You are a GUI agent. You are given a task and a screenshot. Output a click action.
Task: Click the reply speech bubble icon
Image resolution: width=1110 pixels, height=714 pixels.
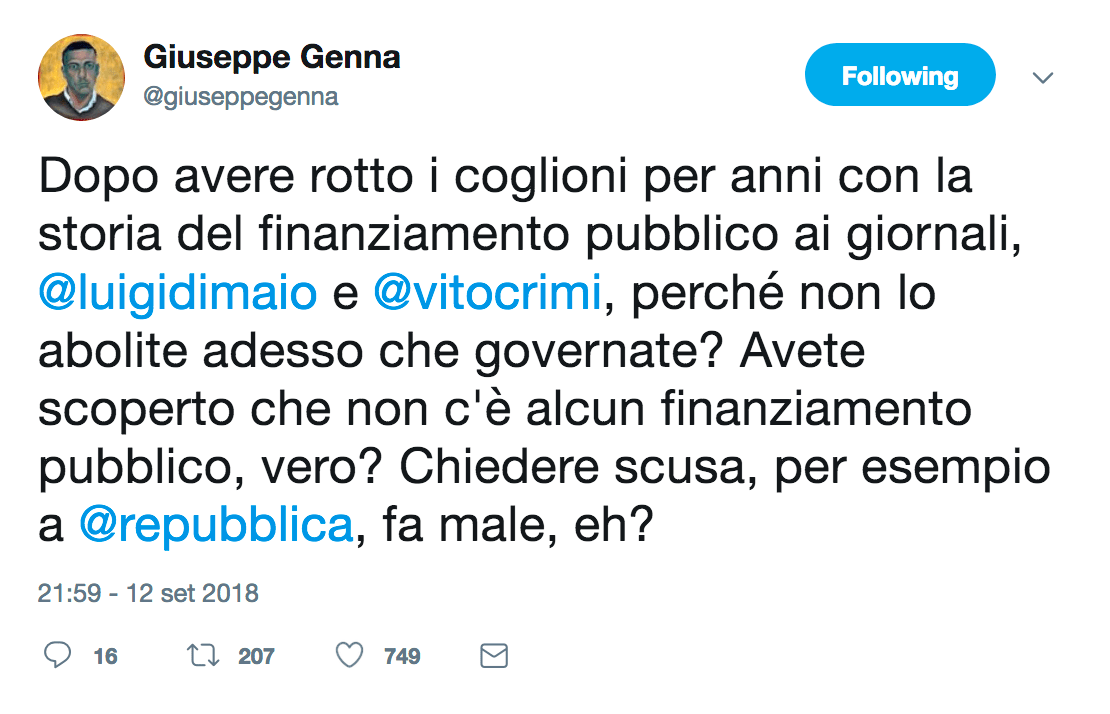click(x=59, y=656)
